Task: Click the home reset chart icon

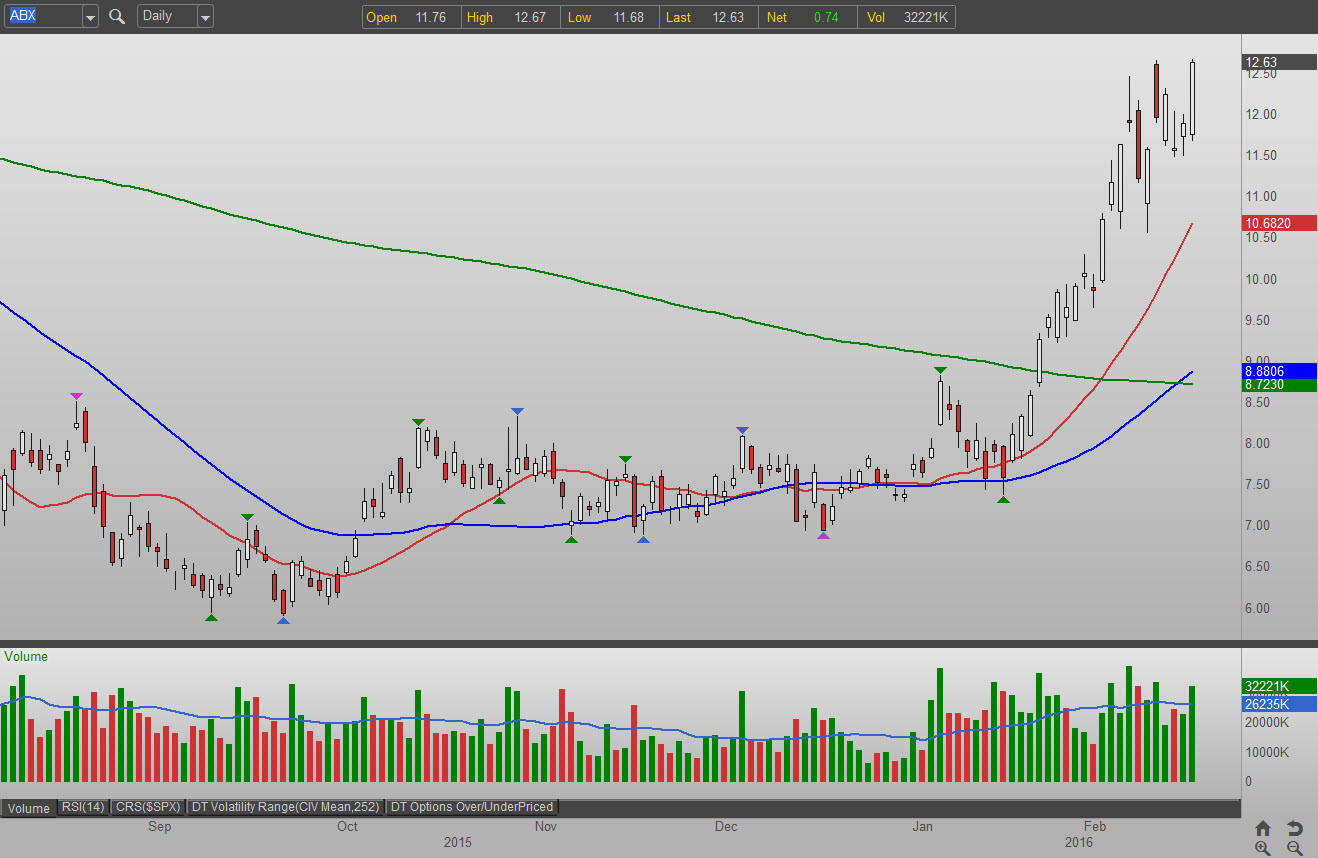Action: click(x=1263, y=828)
